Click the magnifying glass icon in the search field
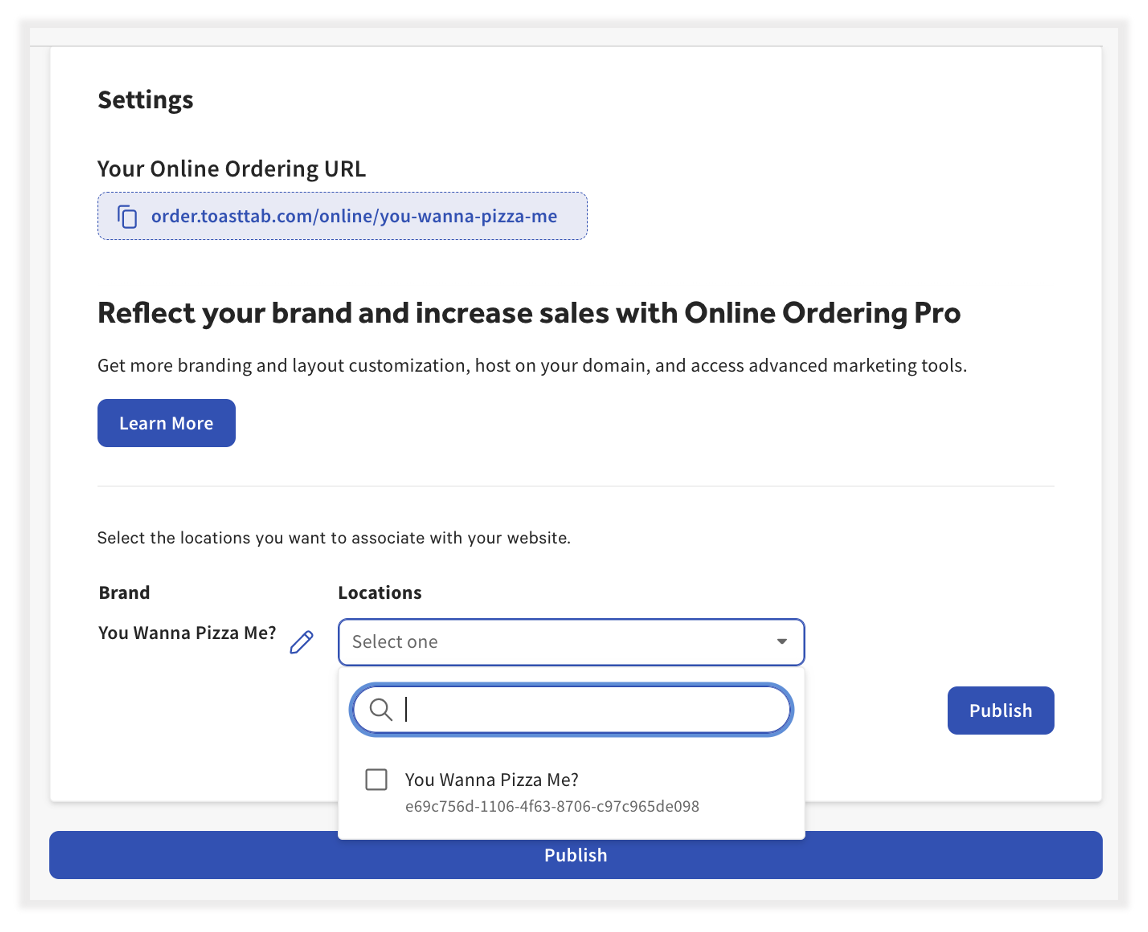The width and height of the screenshot is (1148, 932). [380, 709]
